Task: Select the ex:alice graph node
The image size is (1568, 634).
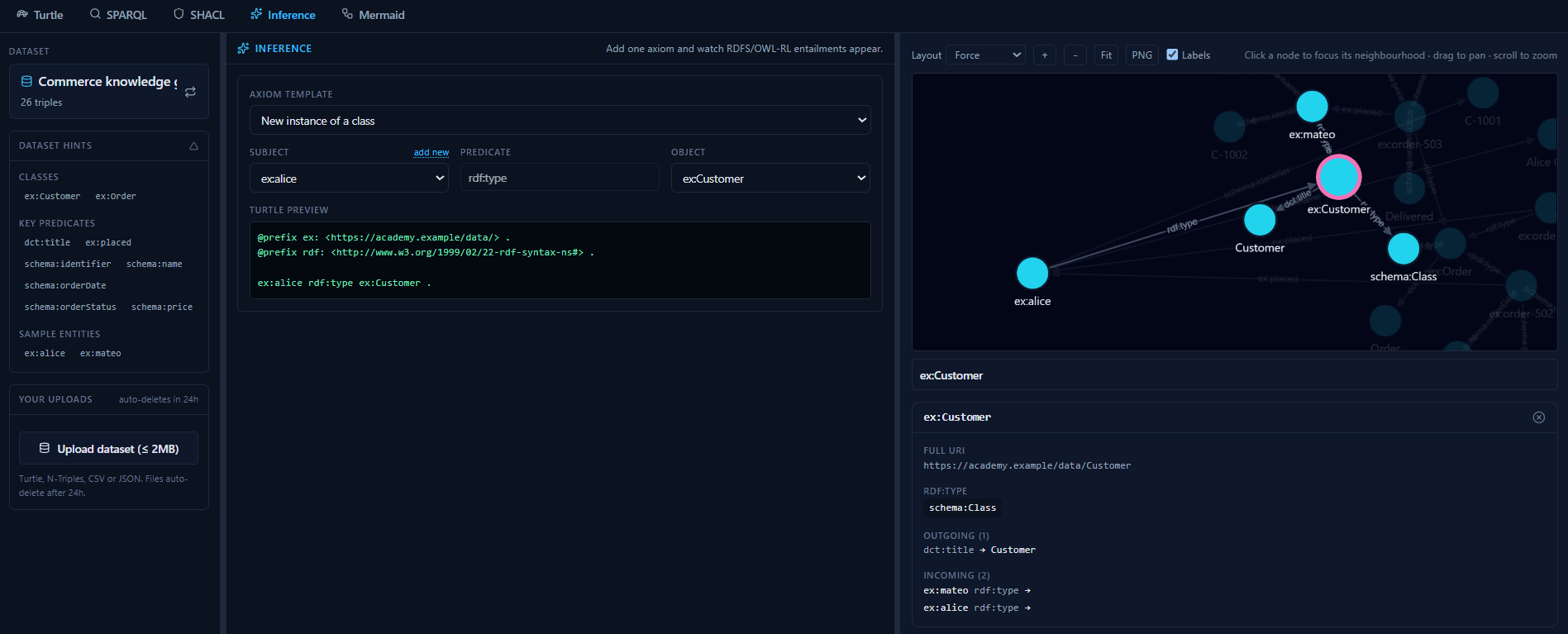Action: (1032, 273)
